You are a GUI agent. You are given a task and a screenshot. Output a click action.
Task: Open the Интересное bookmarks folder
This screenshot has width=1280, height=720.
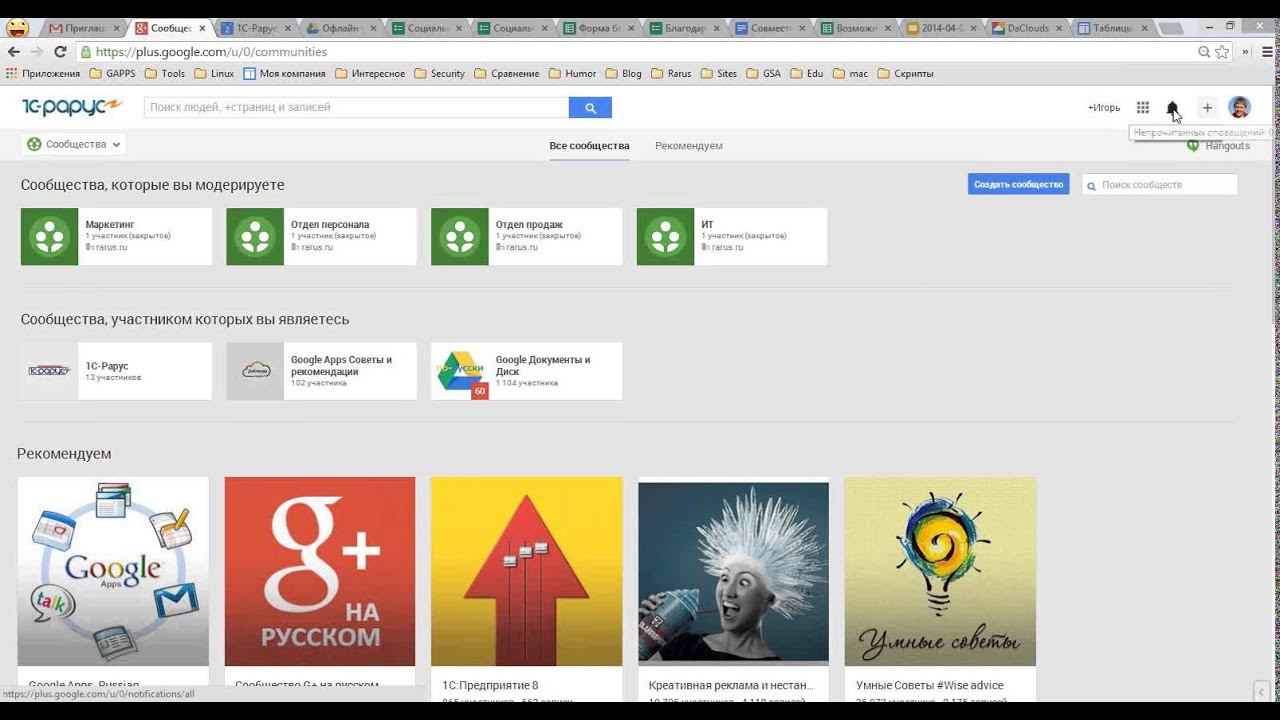pos(370,73)
